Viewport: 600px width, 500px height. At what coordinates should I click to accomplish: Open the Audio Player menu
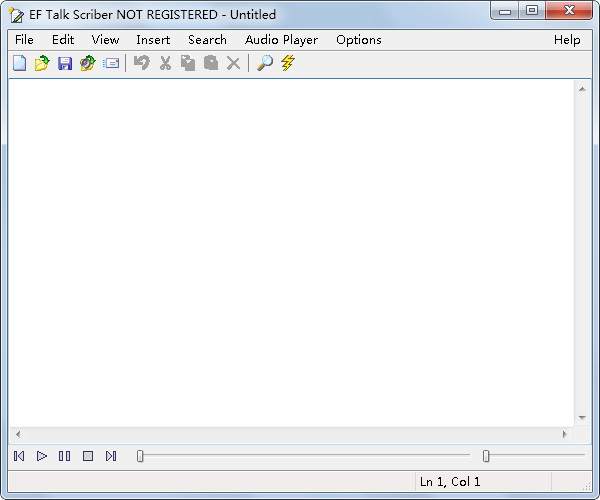coord(281,40)
